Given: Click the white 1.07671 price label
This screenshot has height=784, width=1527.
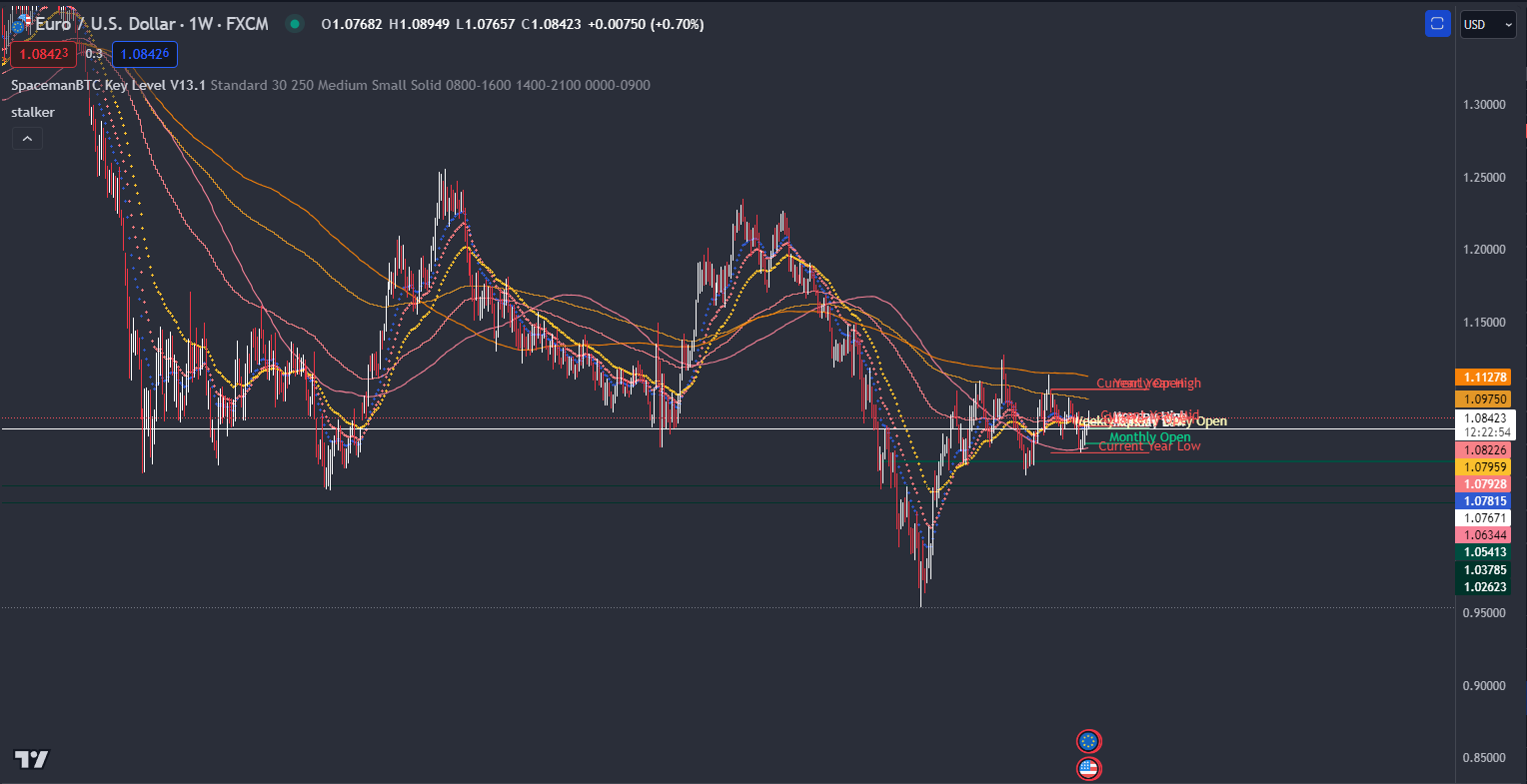Looking at the screenshot, I should pyautogui.click(x=1485, y=518).
